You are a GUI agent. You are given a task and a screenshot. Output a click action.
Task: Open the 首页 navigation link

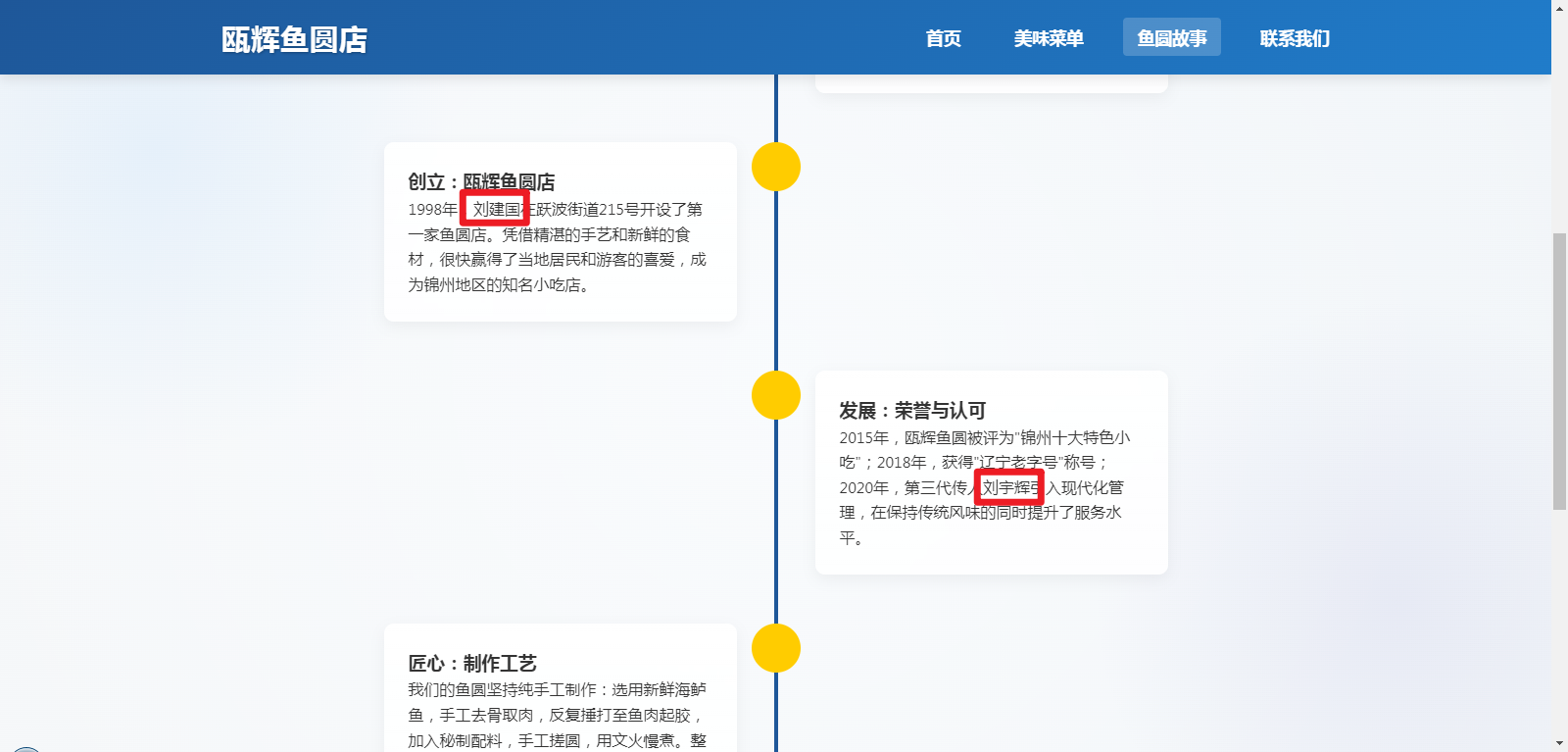[x=943, y=38]
